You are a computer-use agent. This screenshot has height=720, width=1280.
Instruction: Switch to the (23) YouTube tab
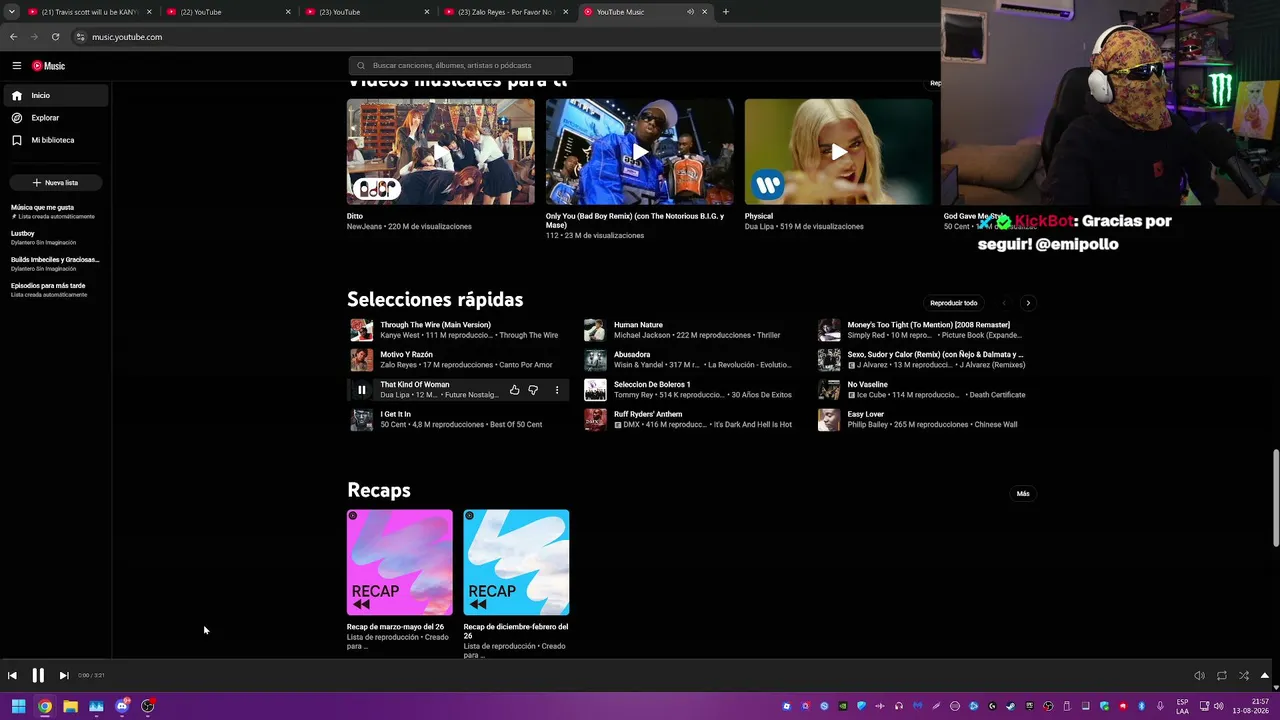[367, 12]
